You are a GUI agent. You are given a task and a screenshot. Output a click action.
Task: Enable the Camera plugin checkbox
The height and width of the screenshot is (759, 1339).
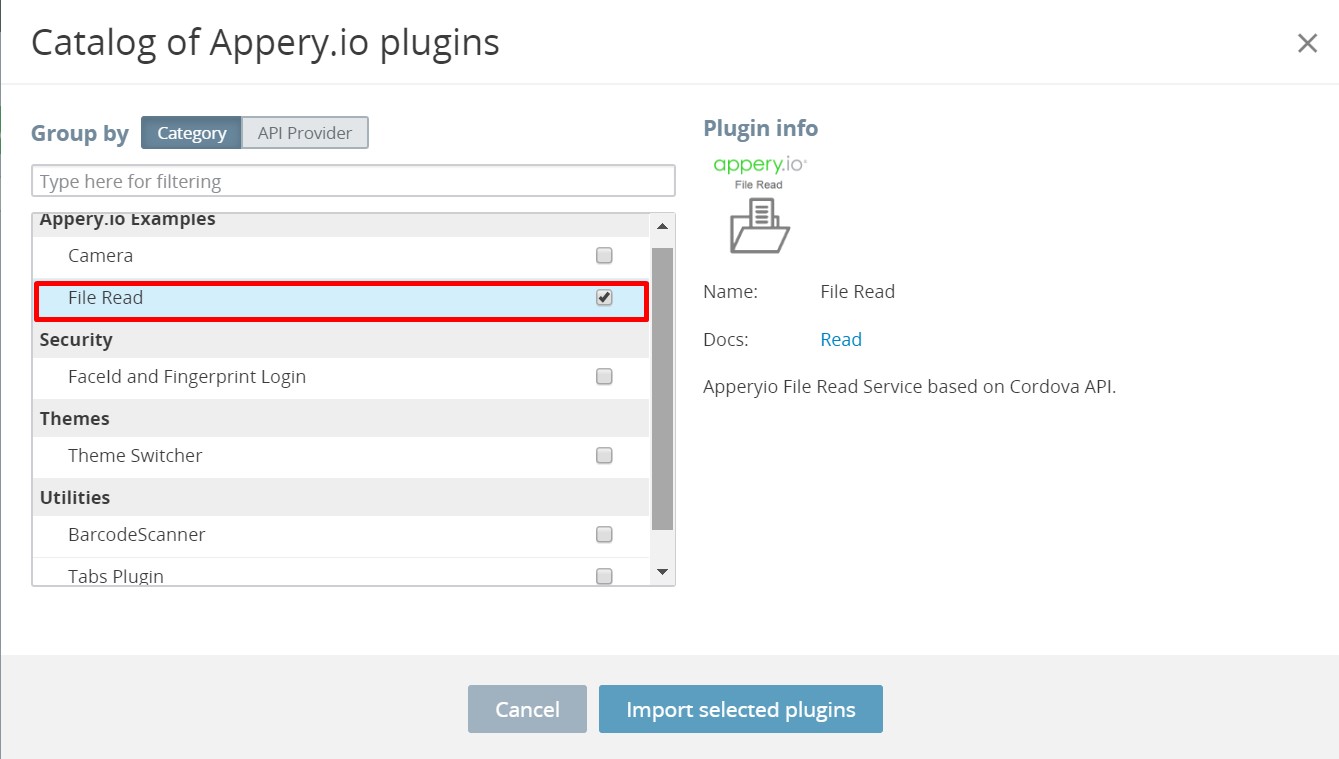604,256
